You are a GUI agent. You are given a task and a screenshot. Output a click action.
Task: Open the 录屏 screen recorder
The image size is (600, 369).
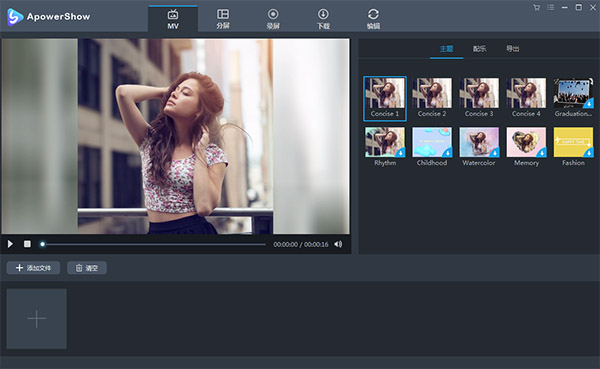click(x=273, y=19)
